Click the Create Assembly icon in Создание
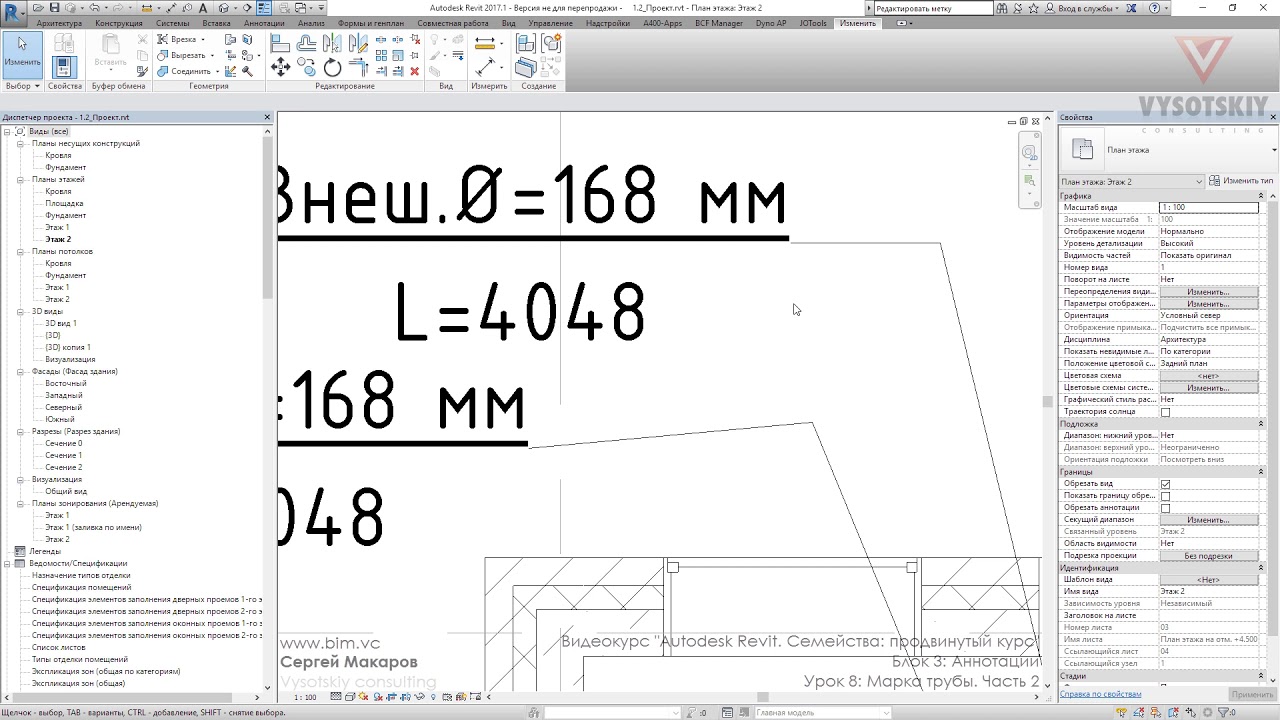The width and height of the screenshot is (1280, 720). coord(526,43)
